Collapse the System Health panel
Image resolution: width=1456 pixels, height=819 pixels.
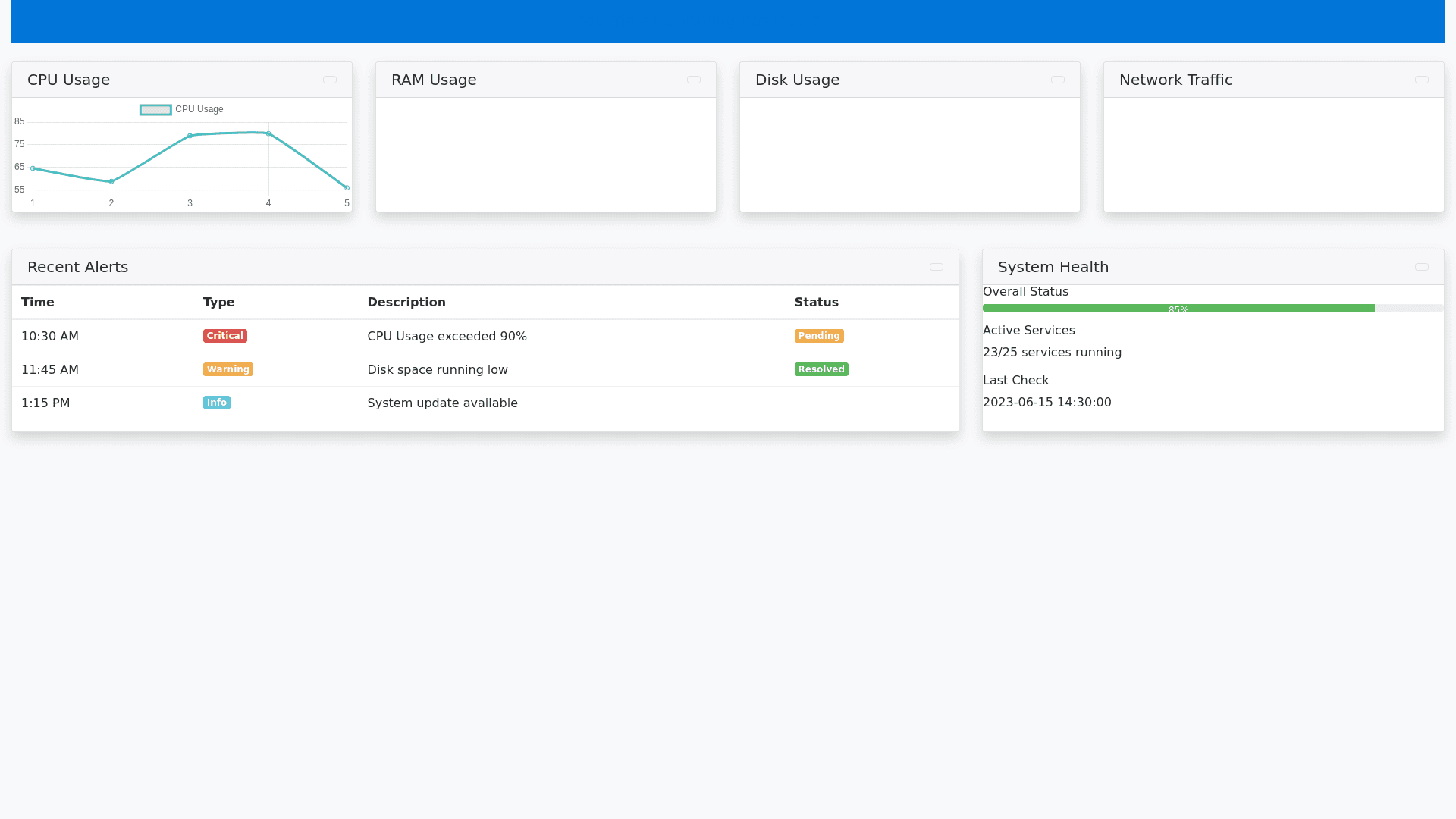point(1422,267)
